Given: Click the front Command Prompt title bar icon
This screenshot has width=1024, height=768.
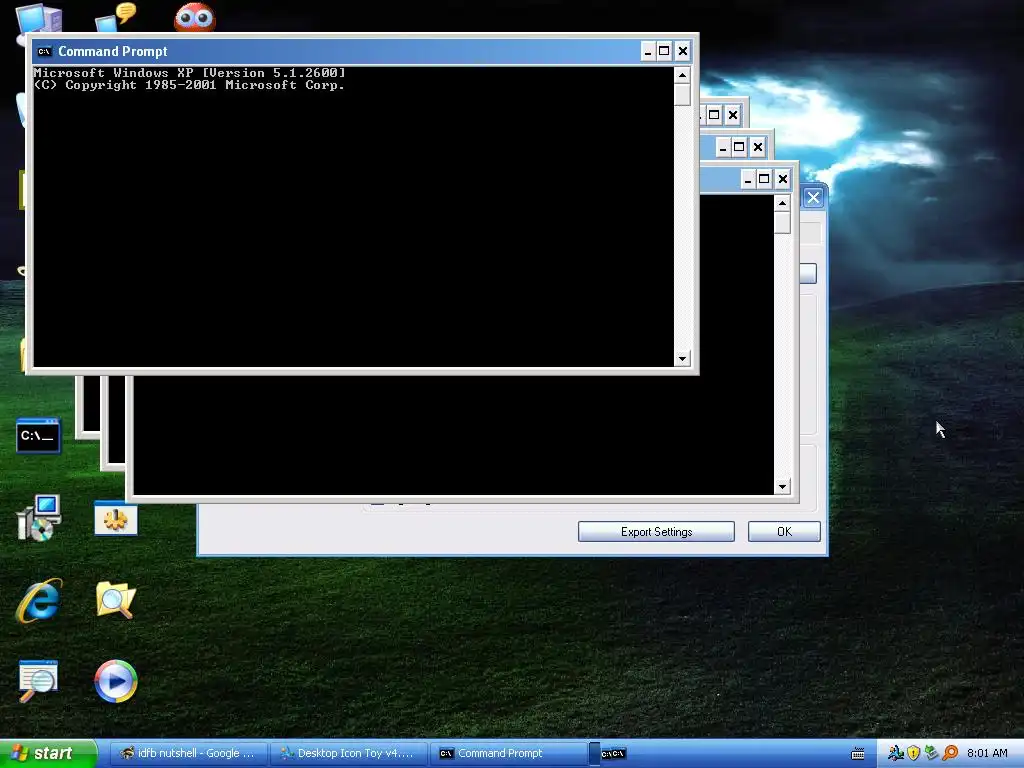Looking at the screenshot, I should [44, 52].
